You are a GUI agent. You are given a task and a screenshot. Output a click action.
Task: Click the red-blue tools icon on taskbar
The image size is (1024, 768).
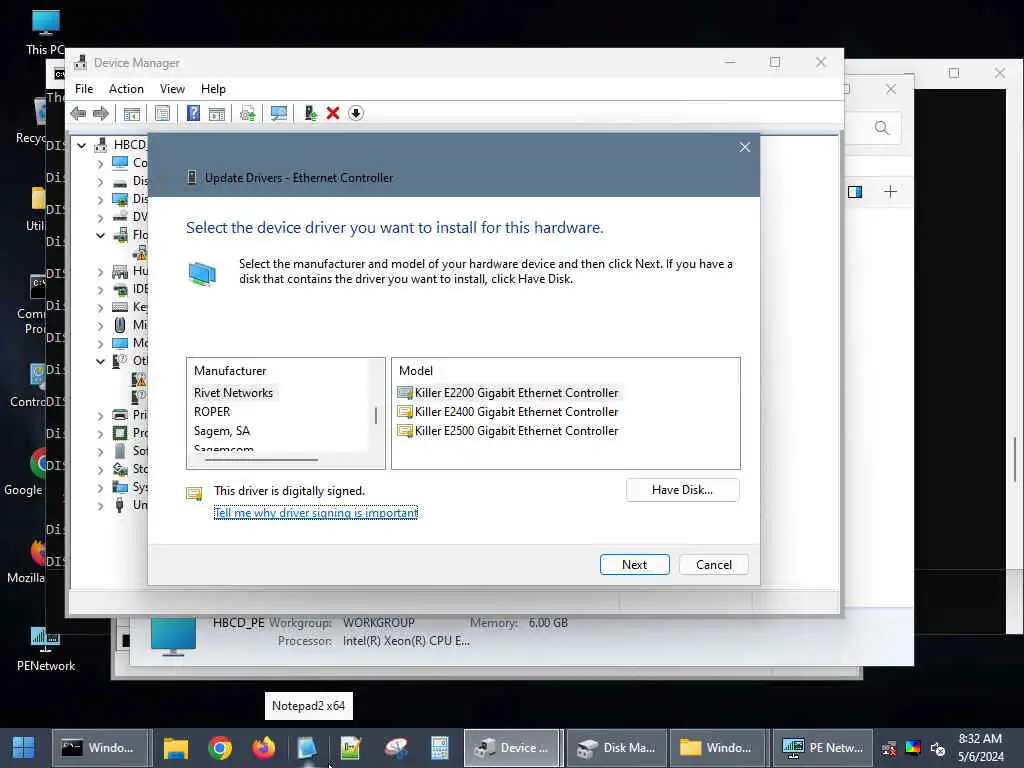pos(396,748)
